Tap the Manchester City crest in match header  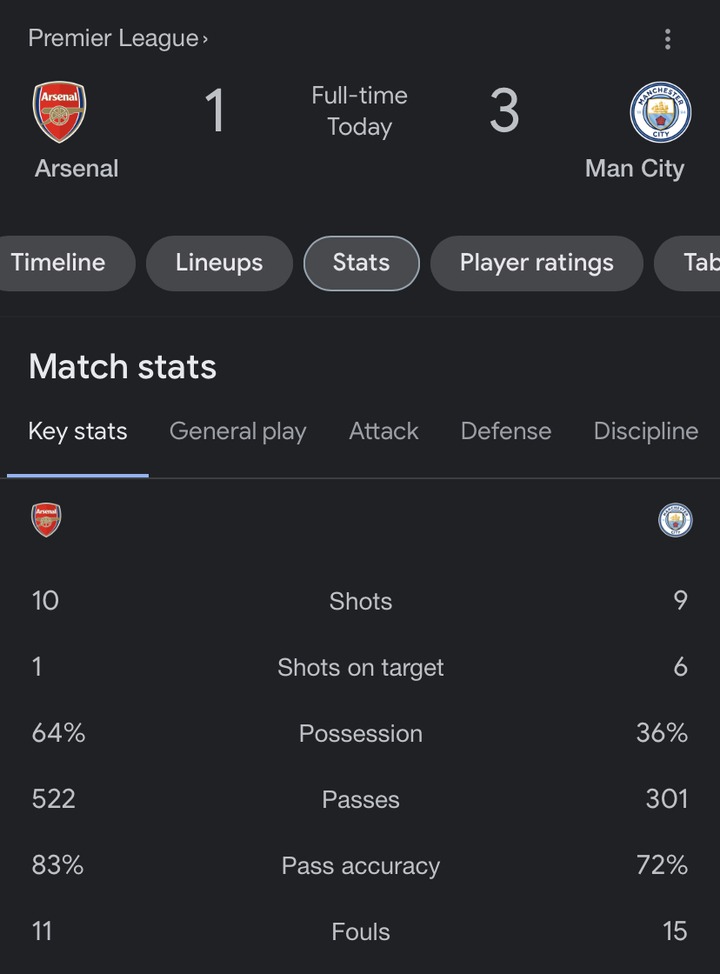661,112
